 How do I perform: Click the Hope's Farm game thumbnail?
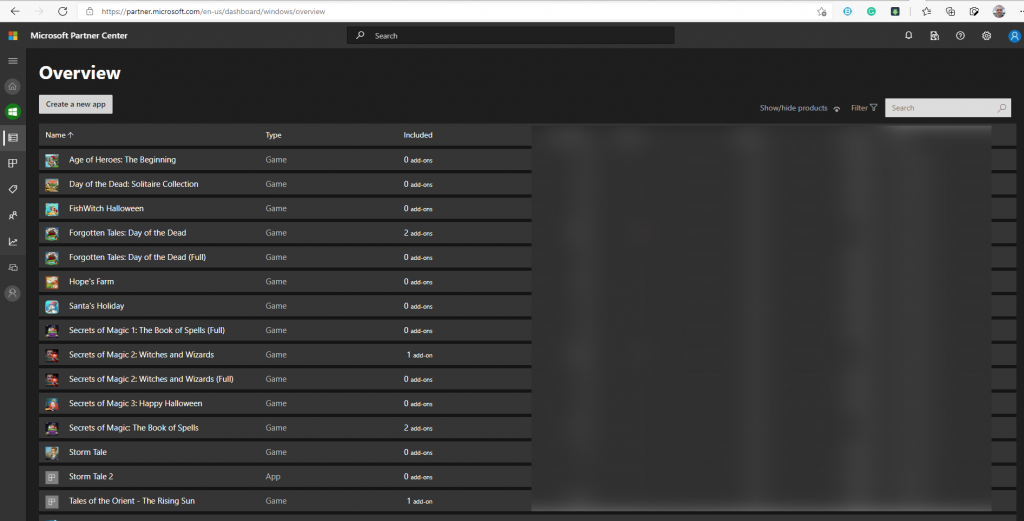click(52, 282)
